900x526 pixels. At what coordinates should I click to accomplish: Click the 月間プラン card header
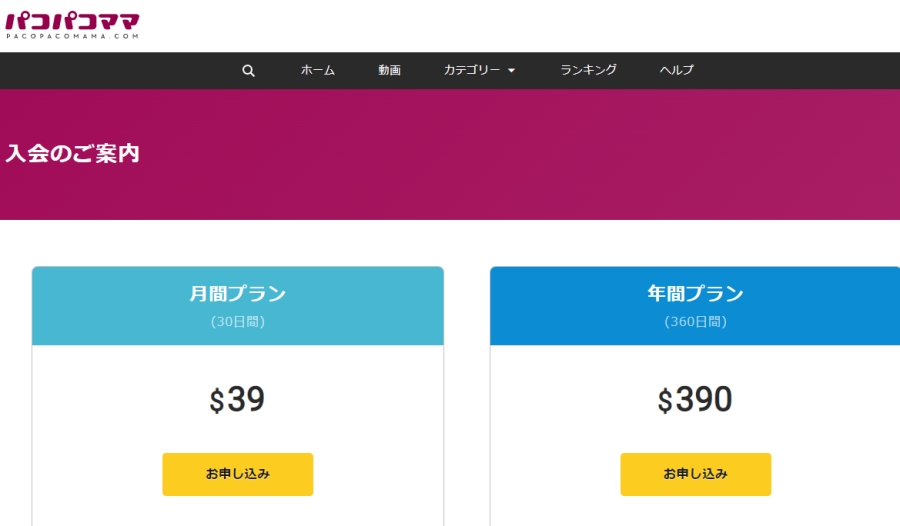[238, 294]
